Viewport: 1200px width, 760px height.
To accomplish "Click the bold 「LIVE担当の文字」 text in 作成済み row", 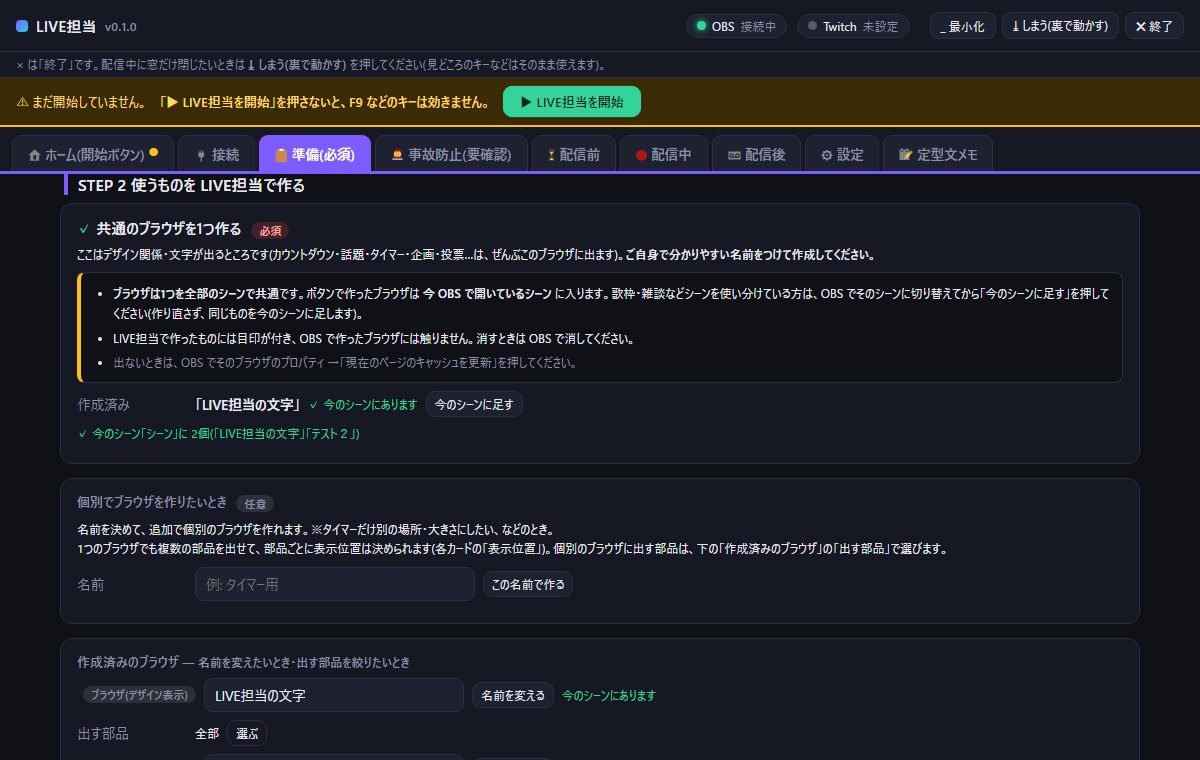I will click(x=249, y=405).
